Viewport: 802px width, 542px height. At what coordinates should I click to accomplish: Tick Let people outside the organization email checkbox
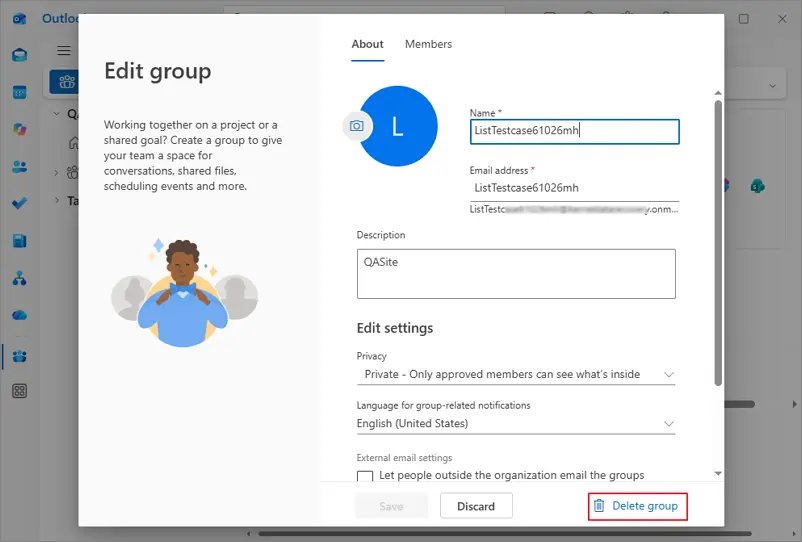365,476
